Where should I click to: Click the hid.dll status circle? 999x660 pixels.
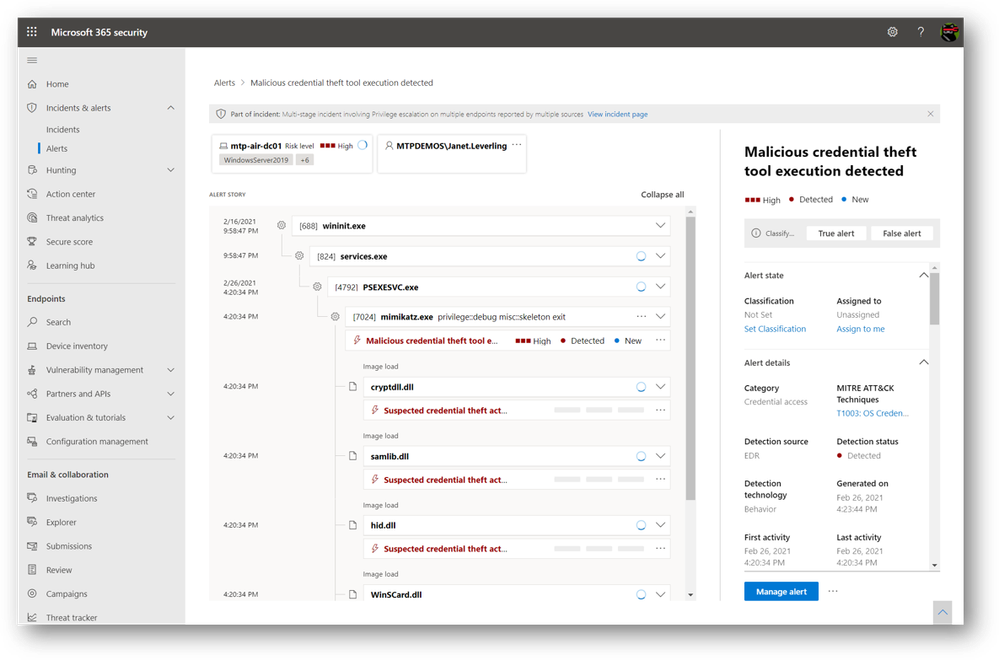coord(641,526)
